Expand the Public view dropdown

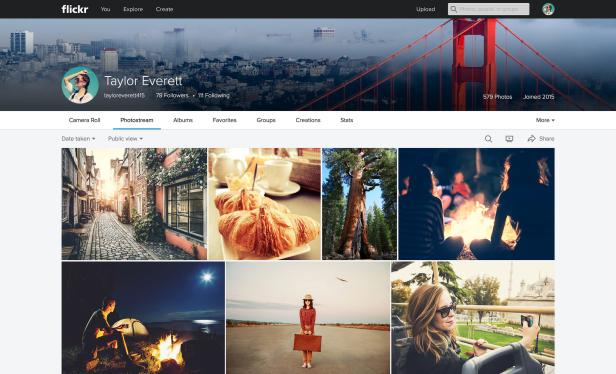(x=125, y=139)
